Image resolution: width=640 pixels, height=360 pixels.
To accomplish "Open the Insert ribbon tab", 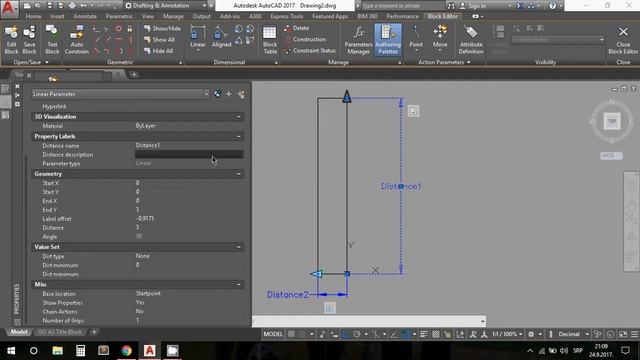I will [58, 16].
